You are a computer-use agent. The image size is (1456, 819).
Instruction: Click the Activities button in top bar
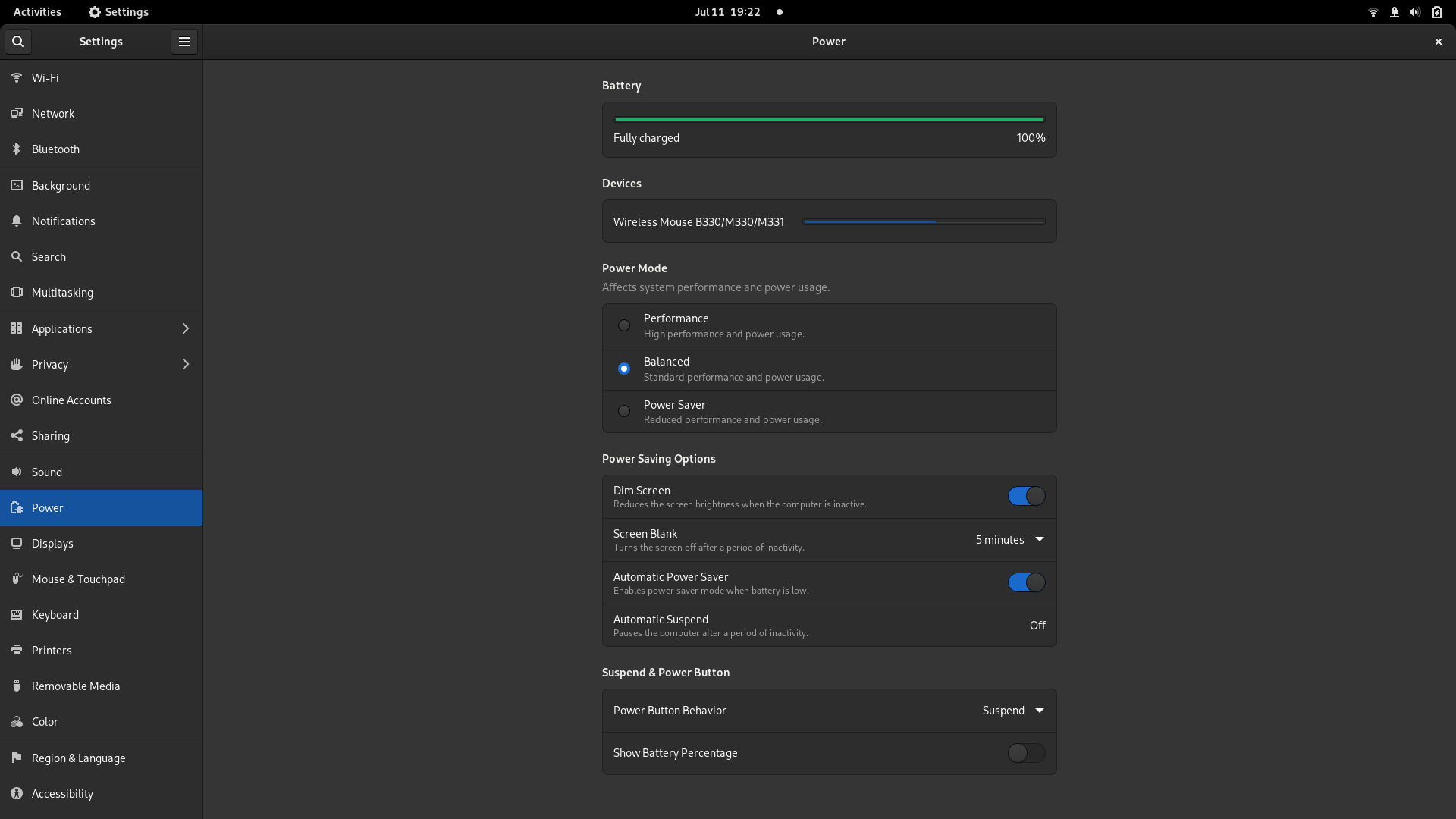tap(37, 12)
